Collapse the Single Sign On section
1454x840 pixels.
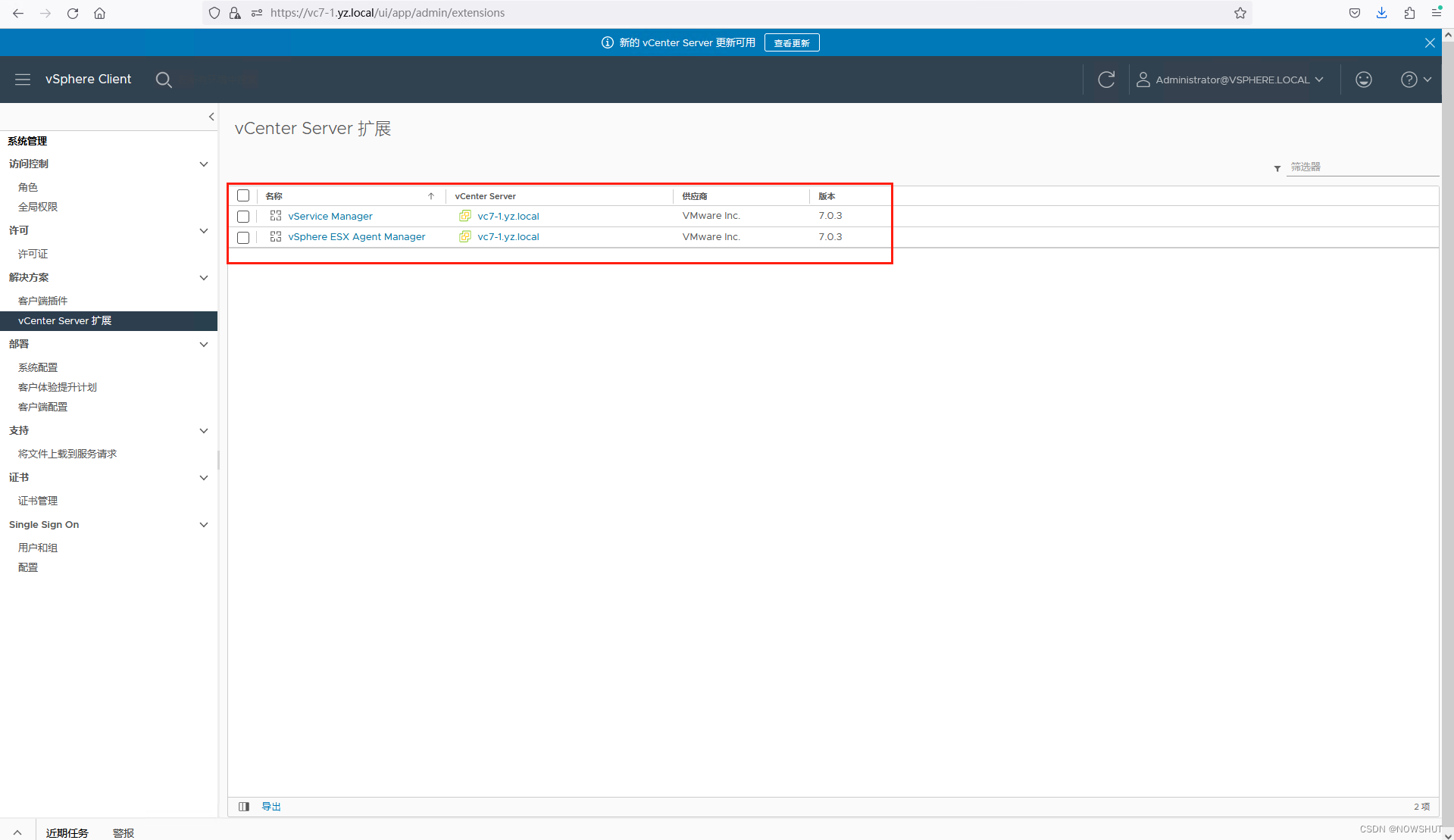pos(203,525)
